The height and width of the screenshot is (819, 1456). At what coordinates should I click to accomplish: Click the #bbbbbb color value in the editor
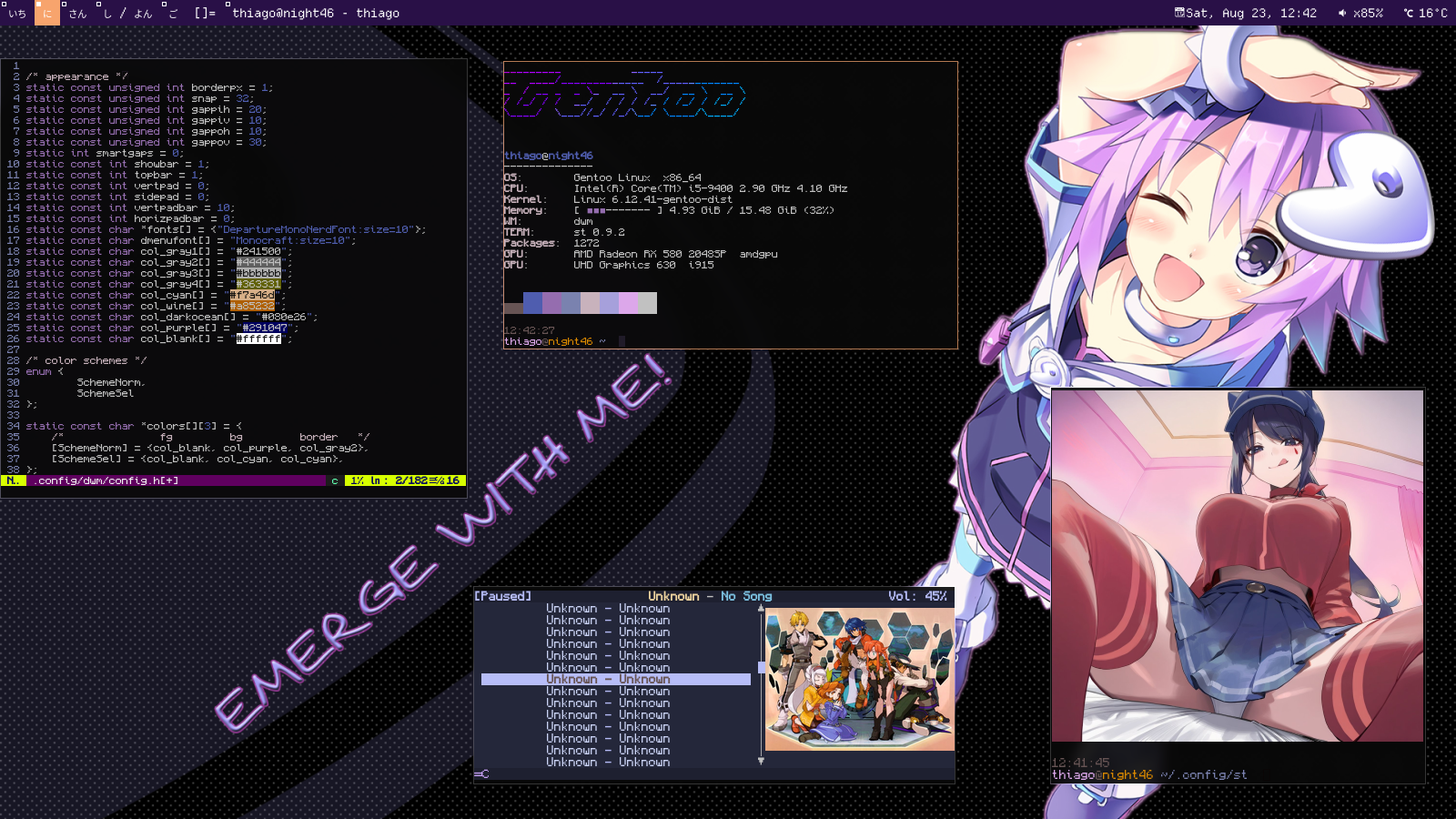tap(258, 273)
